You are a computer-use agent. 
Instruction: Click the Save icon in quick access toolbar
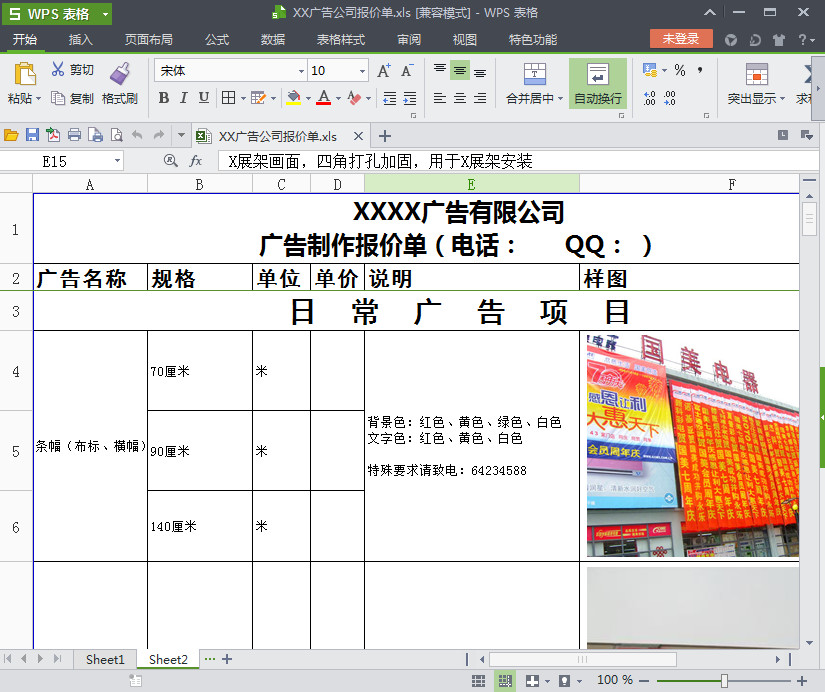click(x=32, y=133)
